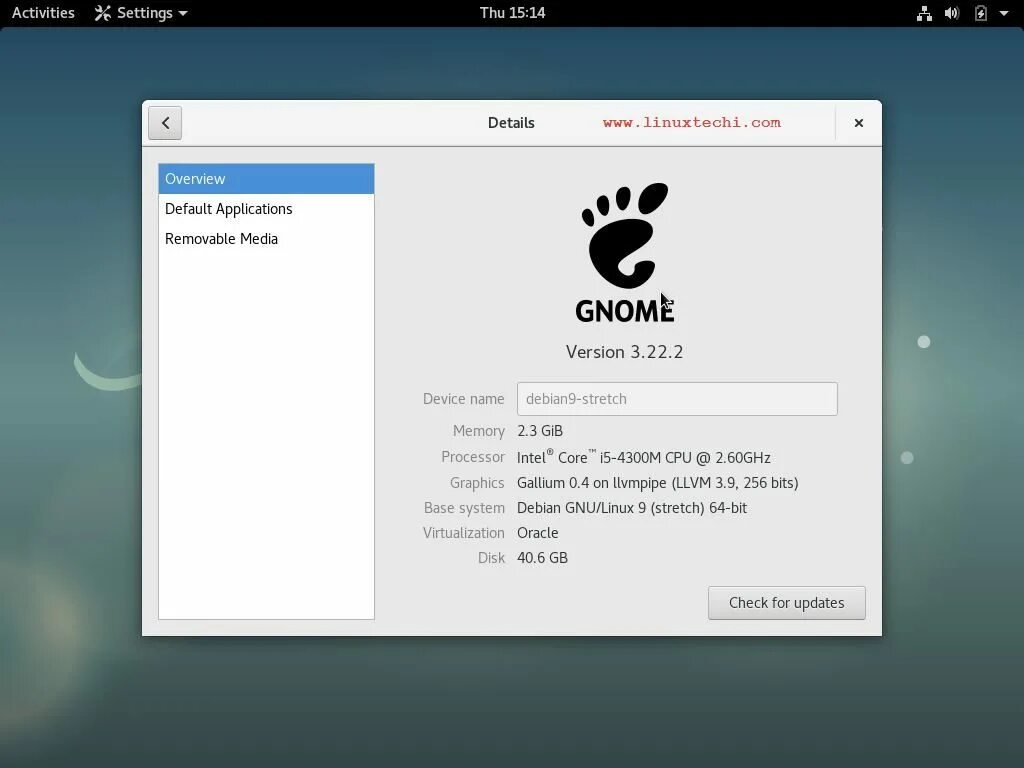Click the Graphics label
This screenshot has height=768, width=1024.
click(477, 483)
